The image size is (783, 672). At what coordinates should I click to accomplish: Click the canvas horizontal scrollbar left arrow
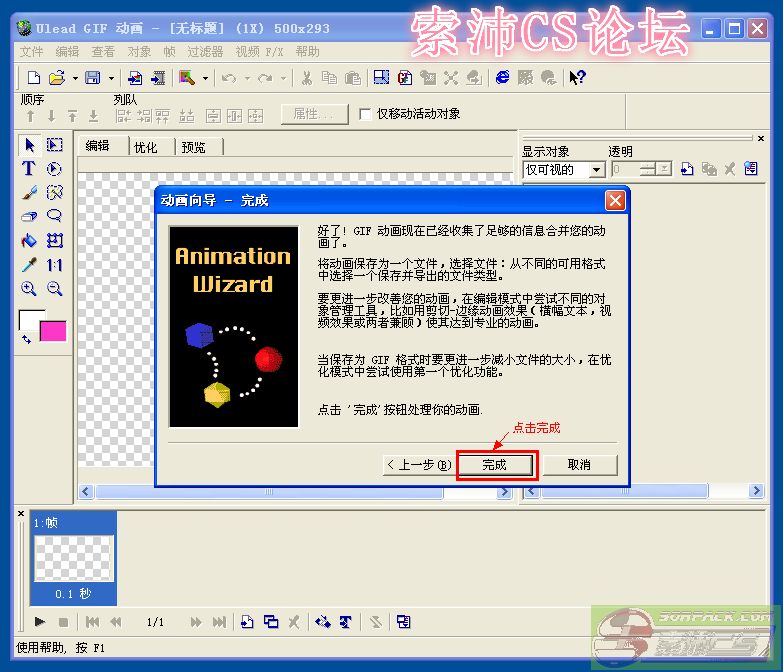86,492
